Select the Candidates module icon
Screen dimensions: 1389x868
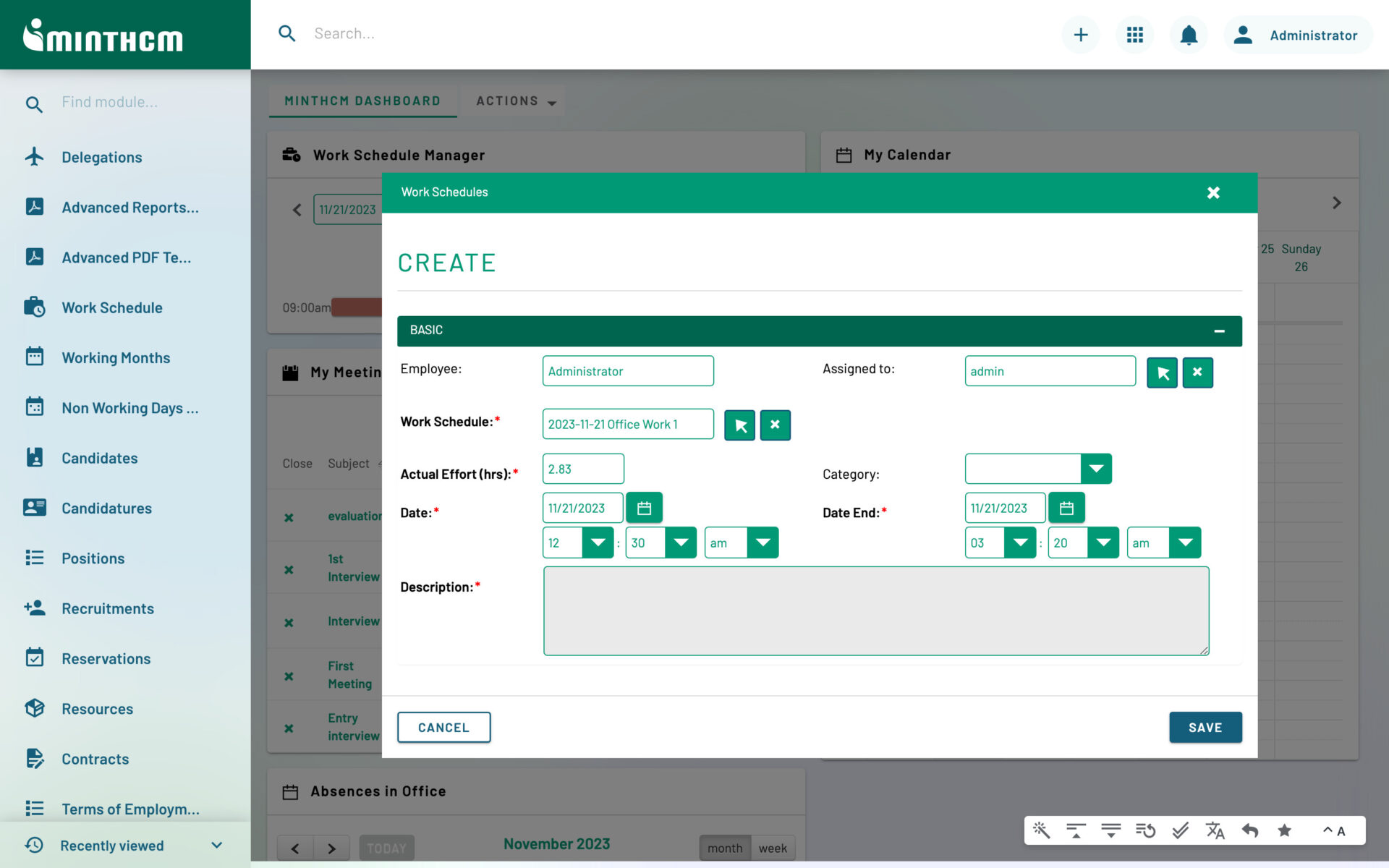coord(34,457)
